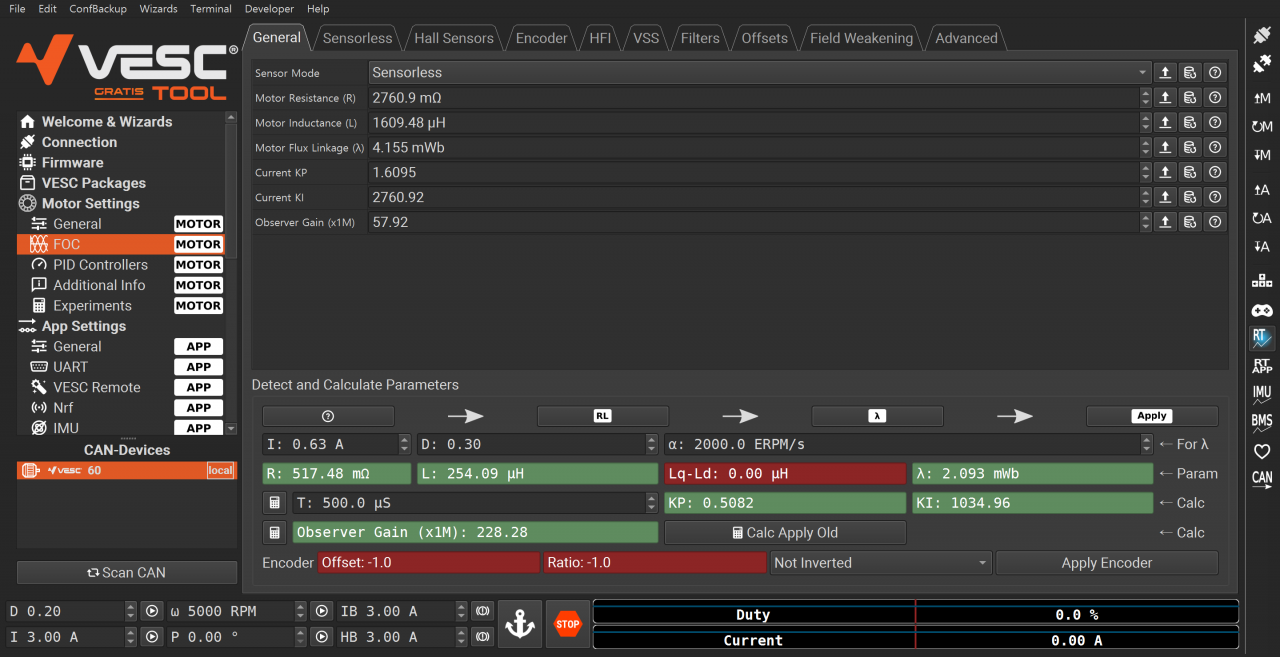Select PID Controllers under Motor Settings

[100, 265]
